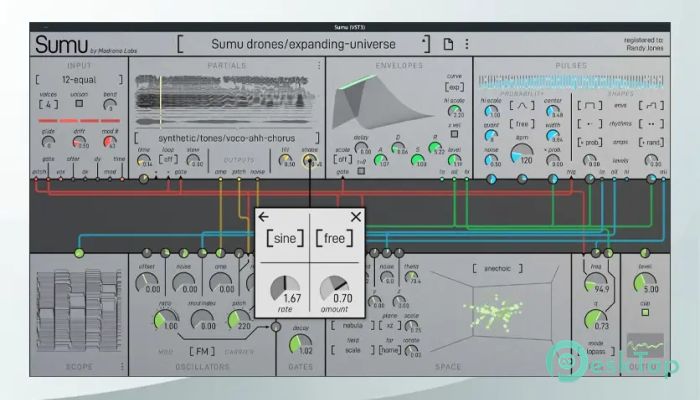Viewport: 700px width, 400px height.
Task: Toggle the unison checkbox
Action: pos(80,103)
